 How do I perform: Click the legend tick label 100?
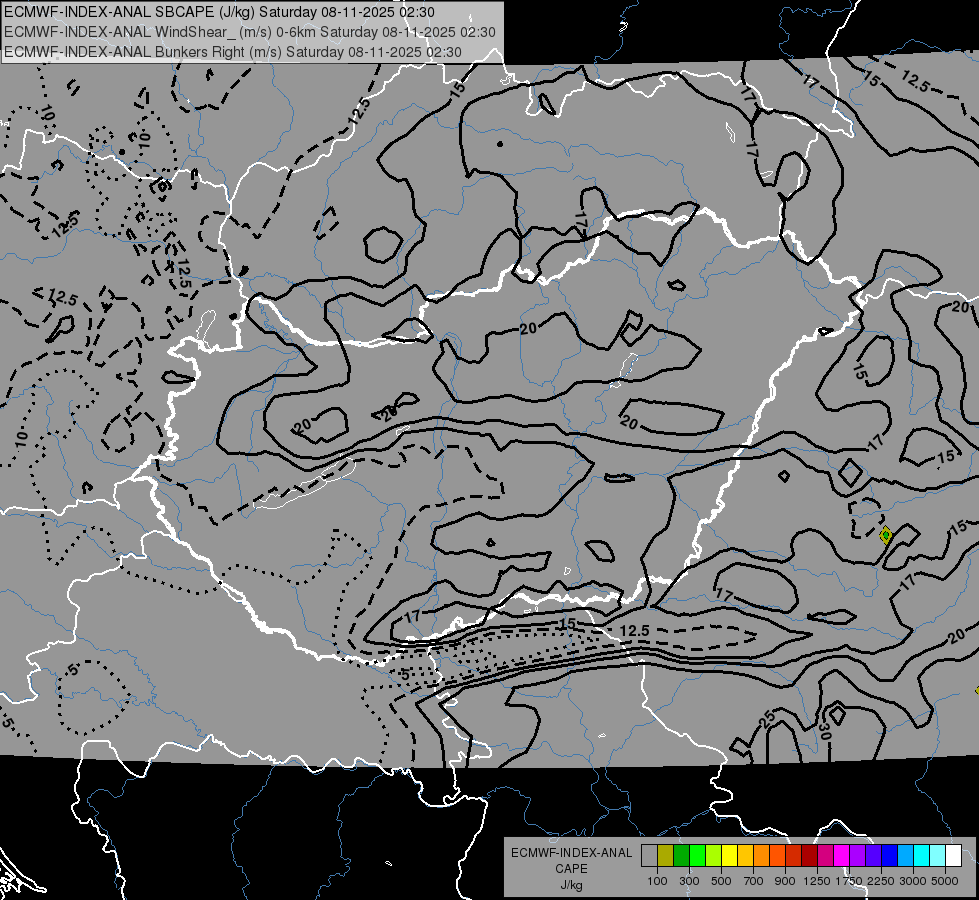tap(657, 881)
